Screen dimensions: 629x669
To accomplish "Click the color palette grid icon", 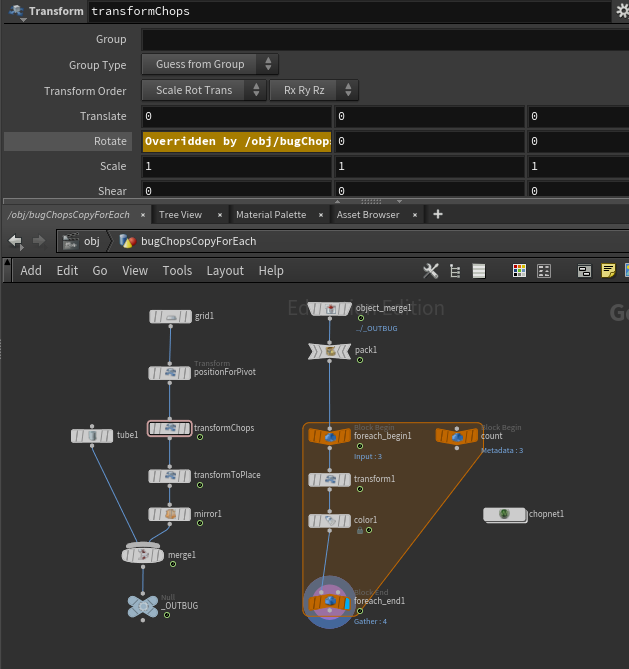I will tap(519, 271).
